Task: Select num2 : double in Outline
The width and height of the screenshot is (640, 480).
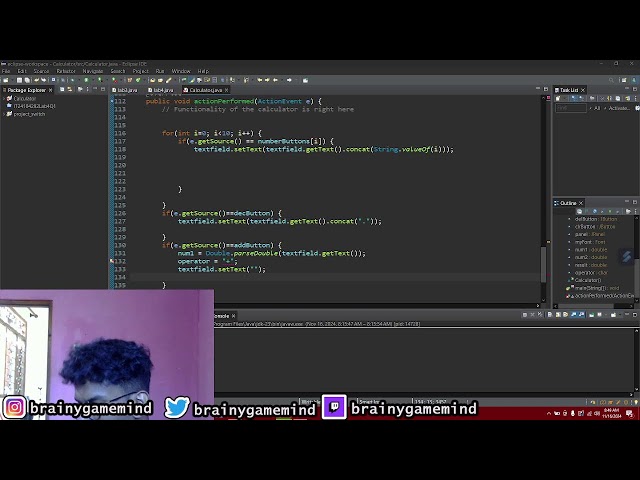Action: (591, 257)
